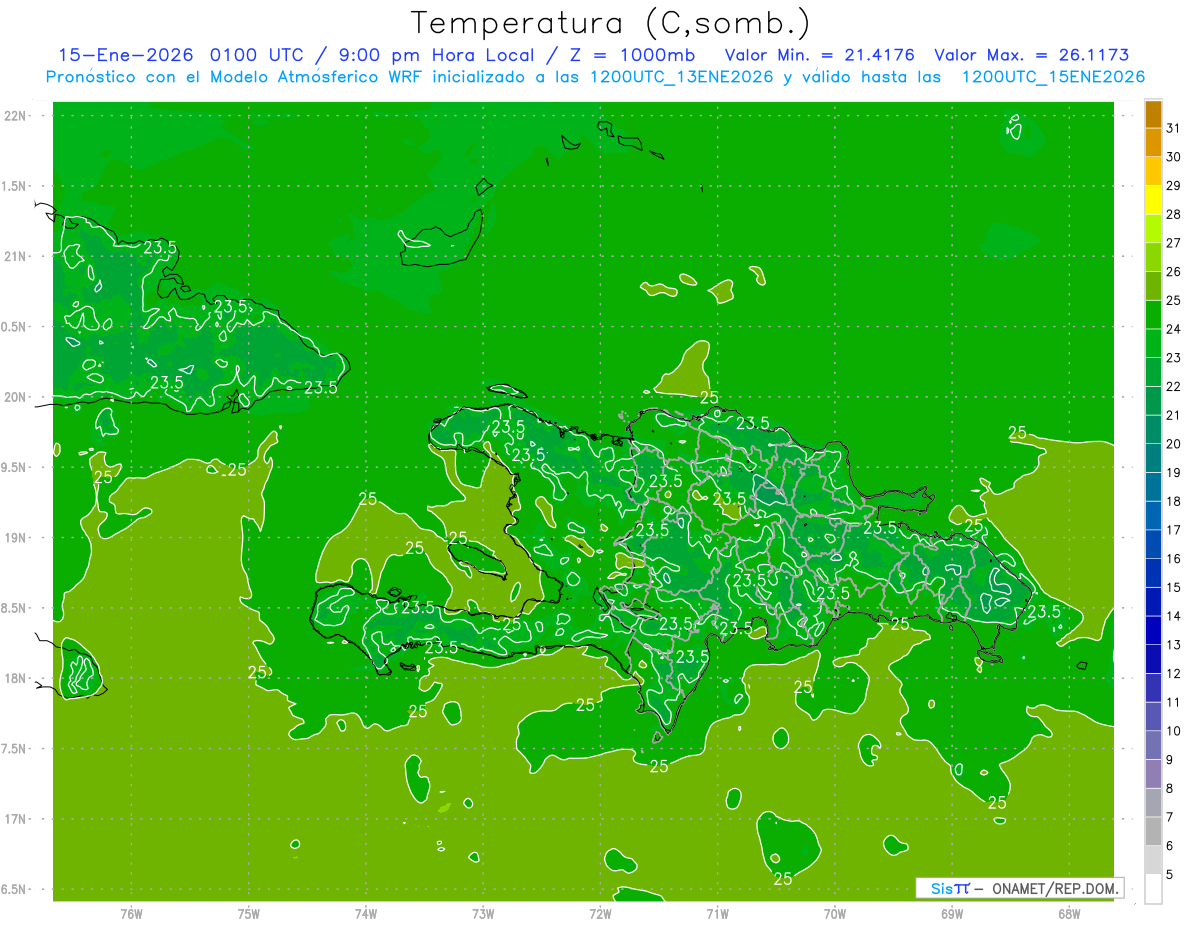Click the legend value '25'

coord(1174,300)
